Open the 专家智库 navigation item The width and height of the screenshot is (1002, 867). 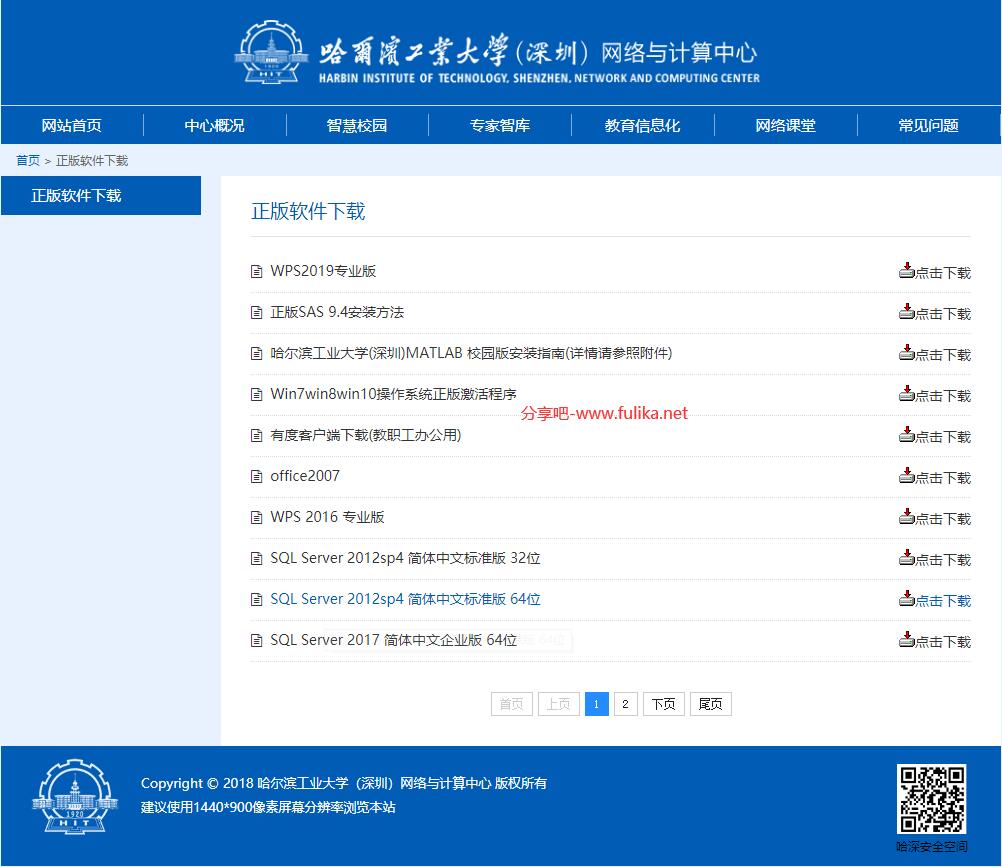click(500, 125)
